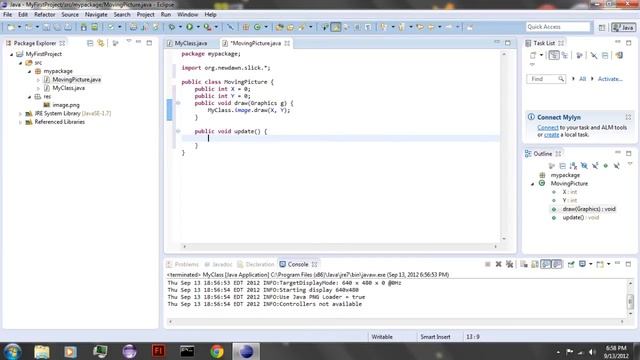Collapse MovingPicture class in Outline

pyautogui.click(x=532, y=184)
